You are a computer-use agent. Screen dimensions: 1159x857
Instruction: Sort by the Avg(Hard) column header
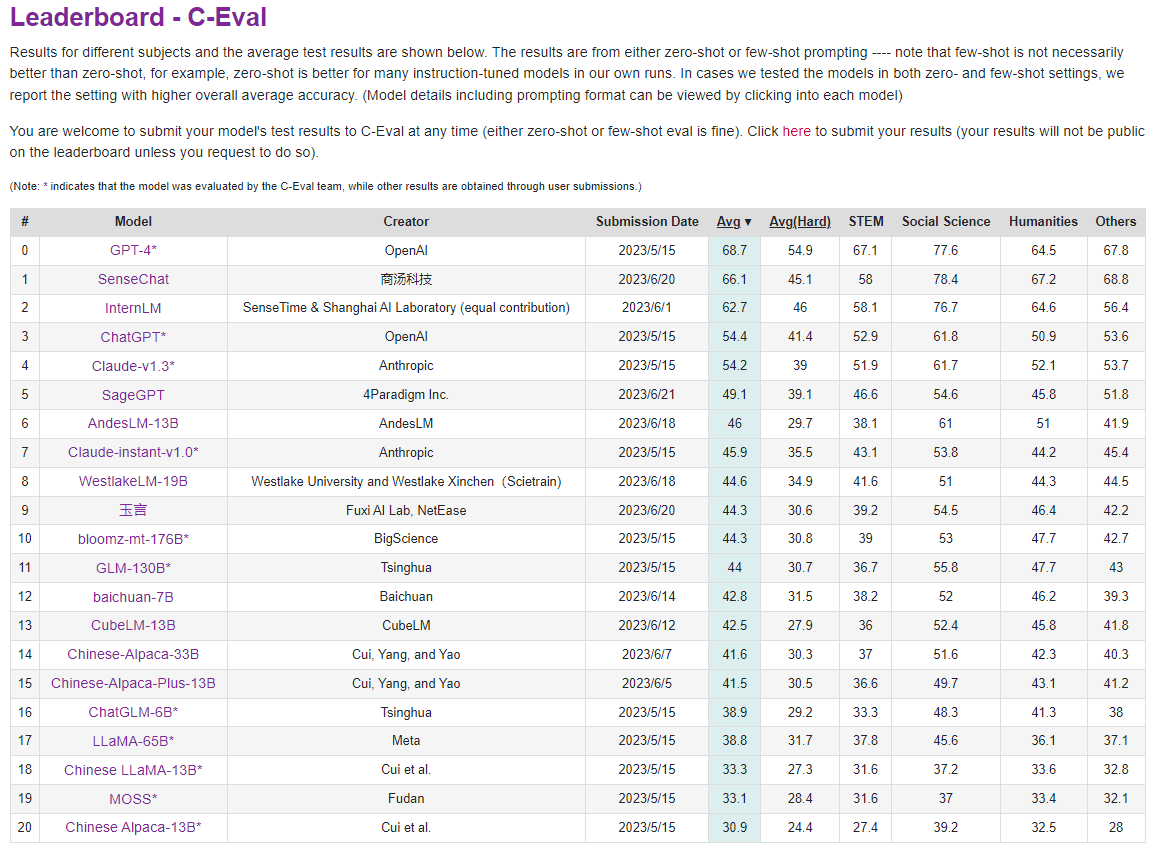click(799, 222)
